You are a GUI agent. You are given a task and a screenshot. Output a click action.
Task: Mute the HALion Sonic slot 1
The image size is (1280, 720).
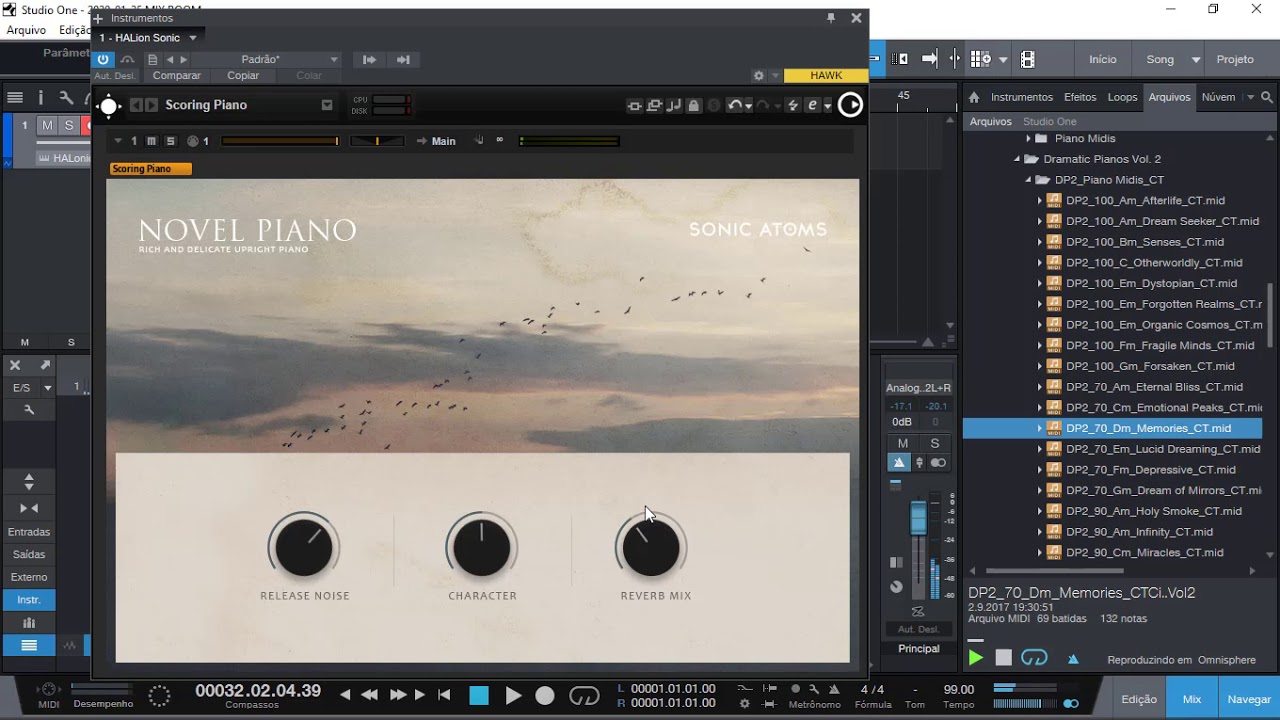pyautogui.click(x=151, y=141)
